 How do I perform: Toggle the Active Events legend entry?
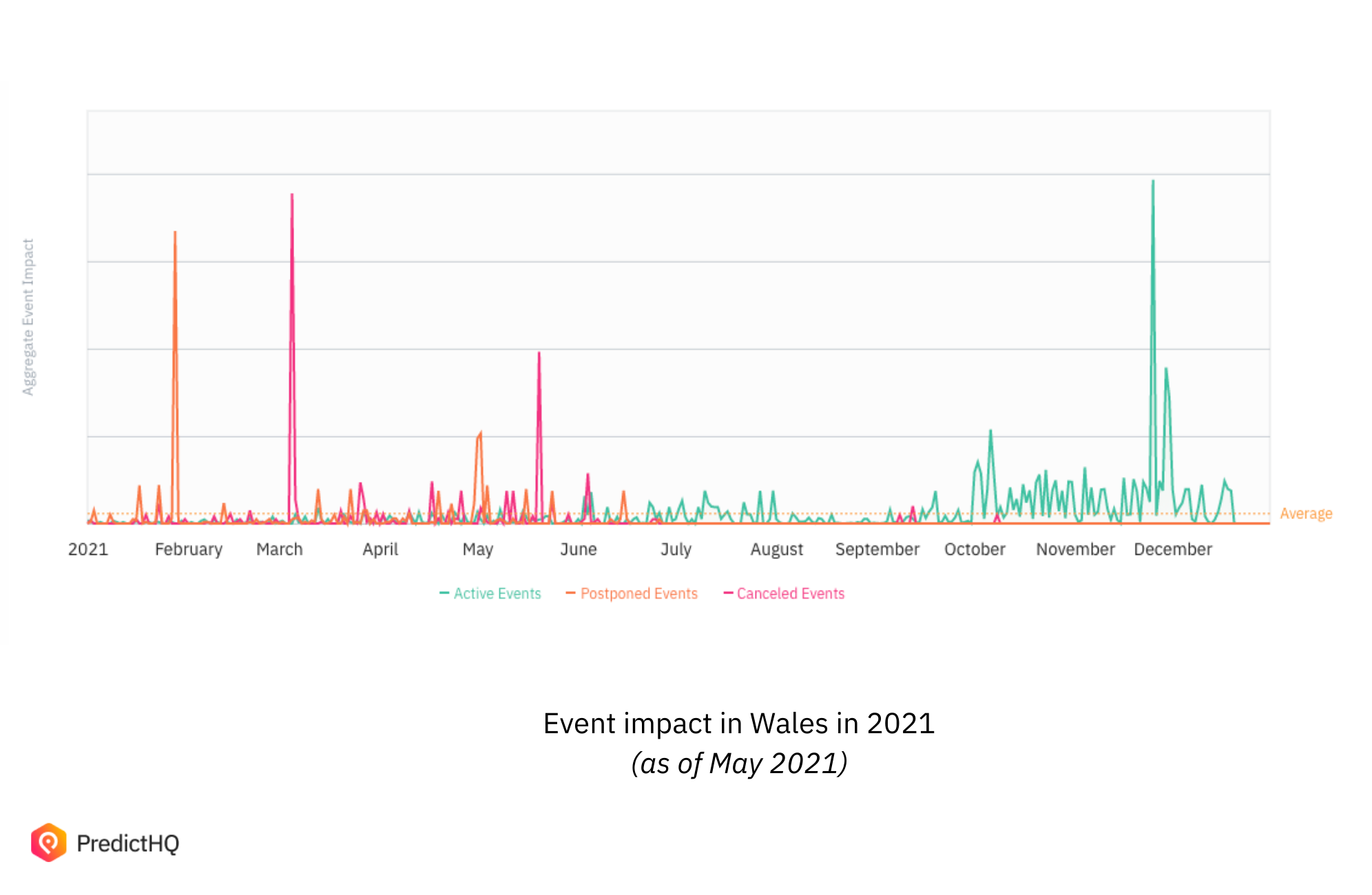(x=497, y=593)
